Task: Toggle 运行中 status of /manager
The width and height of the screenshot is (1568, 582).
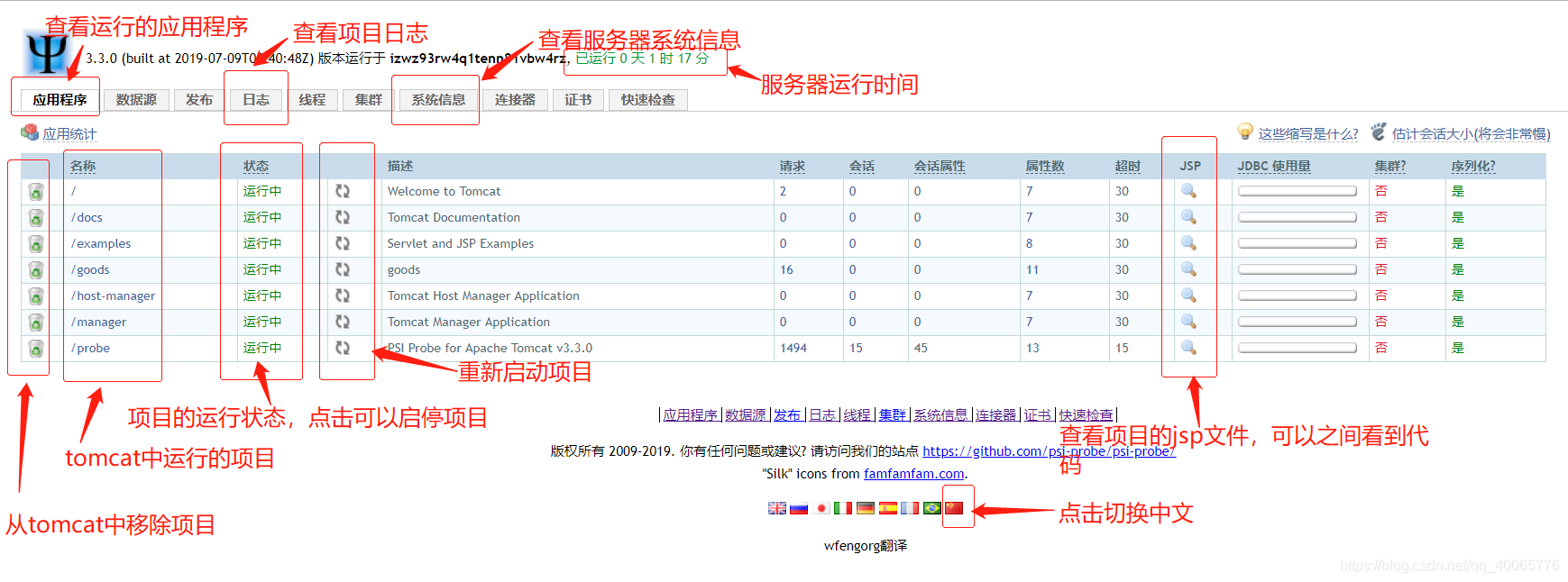Action: tap(262, 322)
